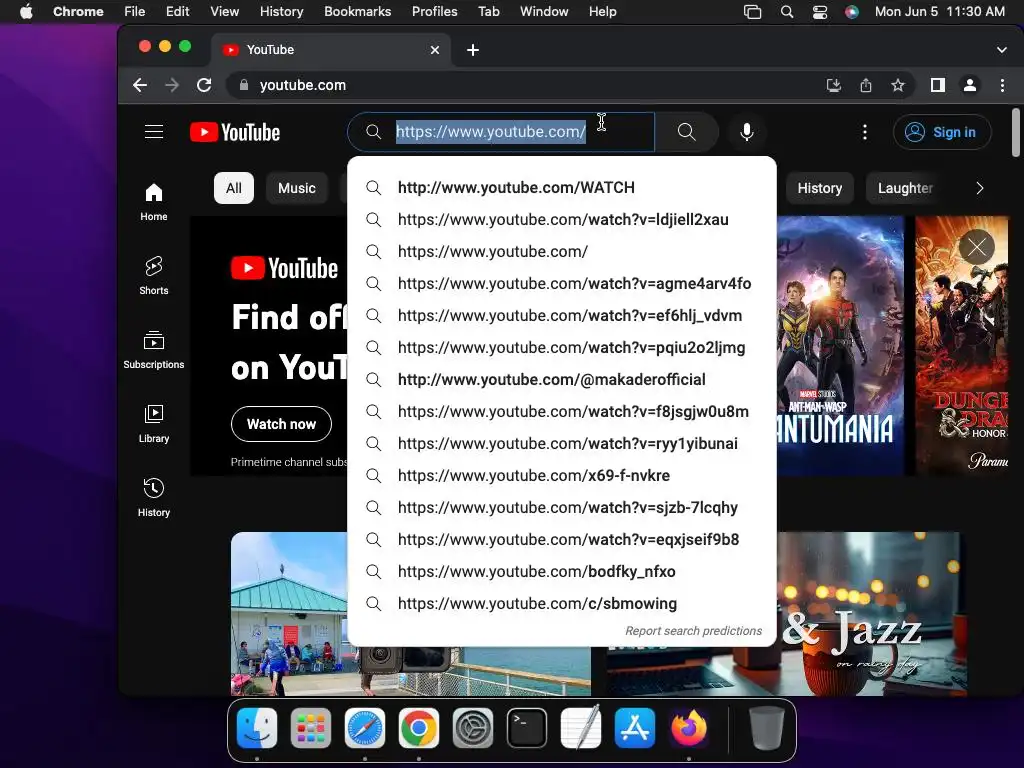Select the Laughter filter chip
Viewport: 1024px width, 768px height.
click(x=905, y=188)
